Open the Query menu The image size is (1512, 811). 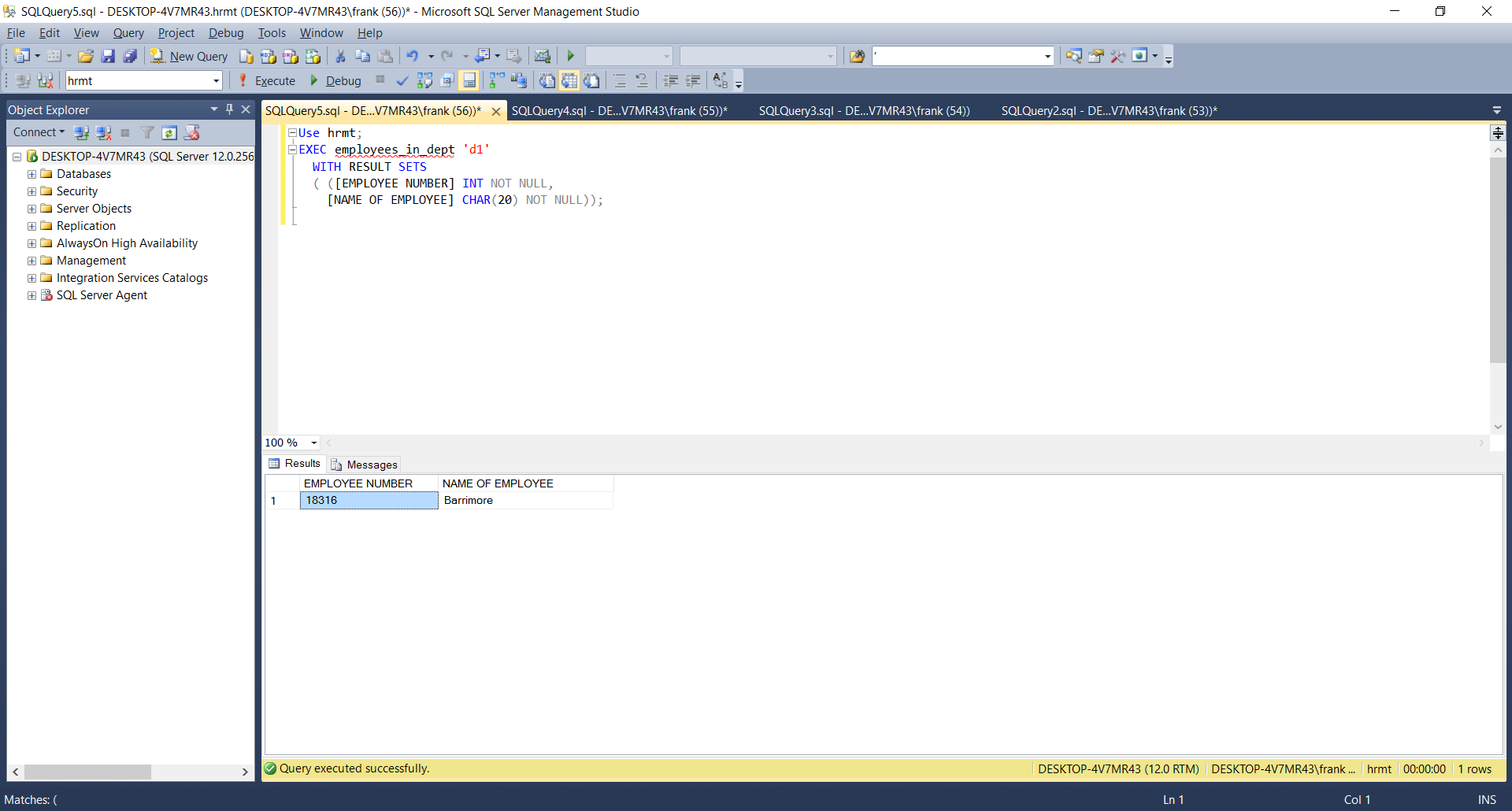click(x=128, y=33)
